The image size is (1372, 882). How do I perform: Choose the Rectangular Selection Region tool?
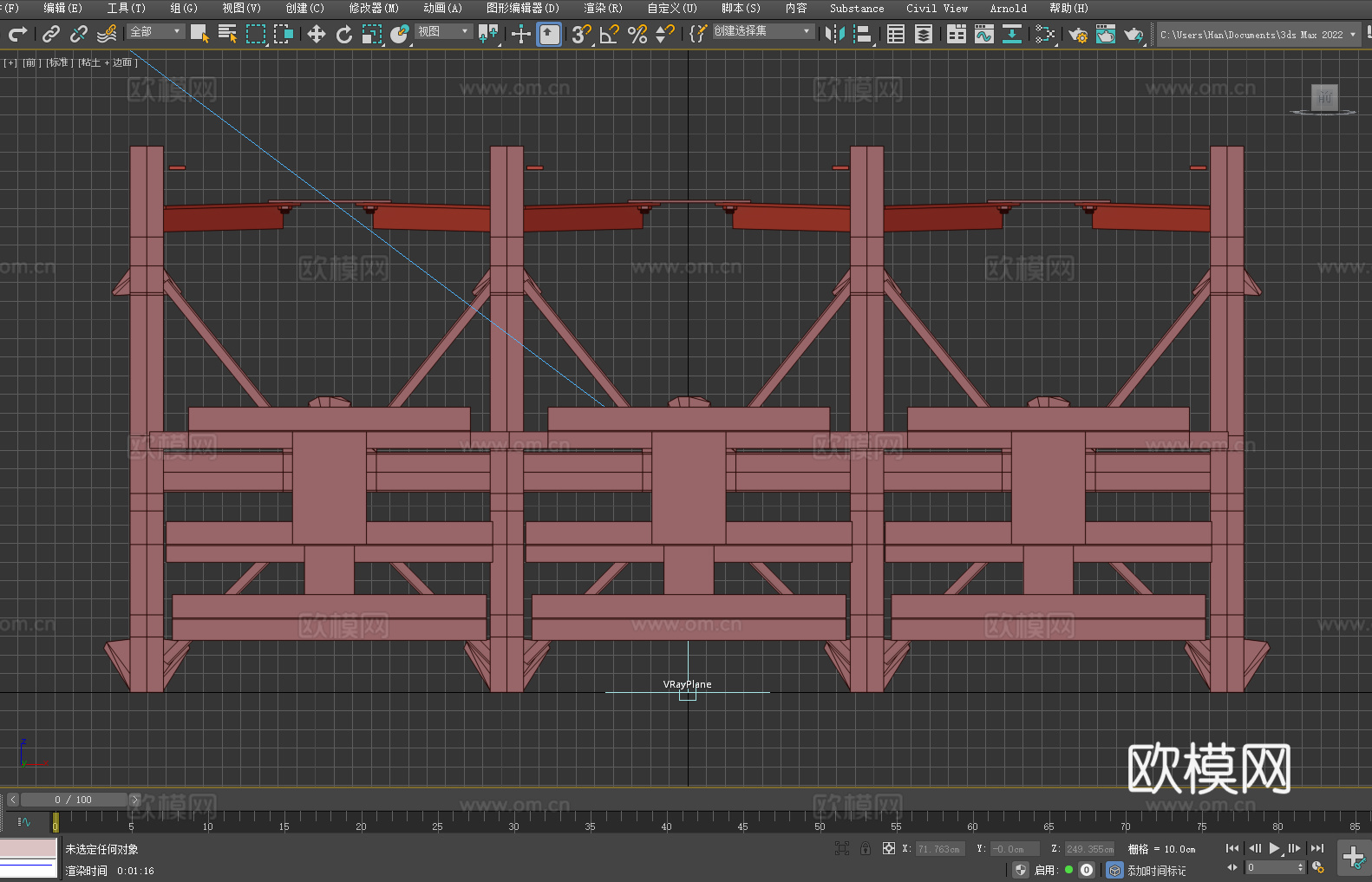[x=256, y=34]
